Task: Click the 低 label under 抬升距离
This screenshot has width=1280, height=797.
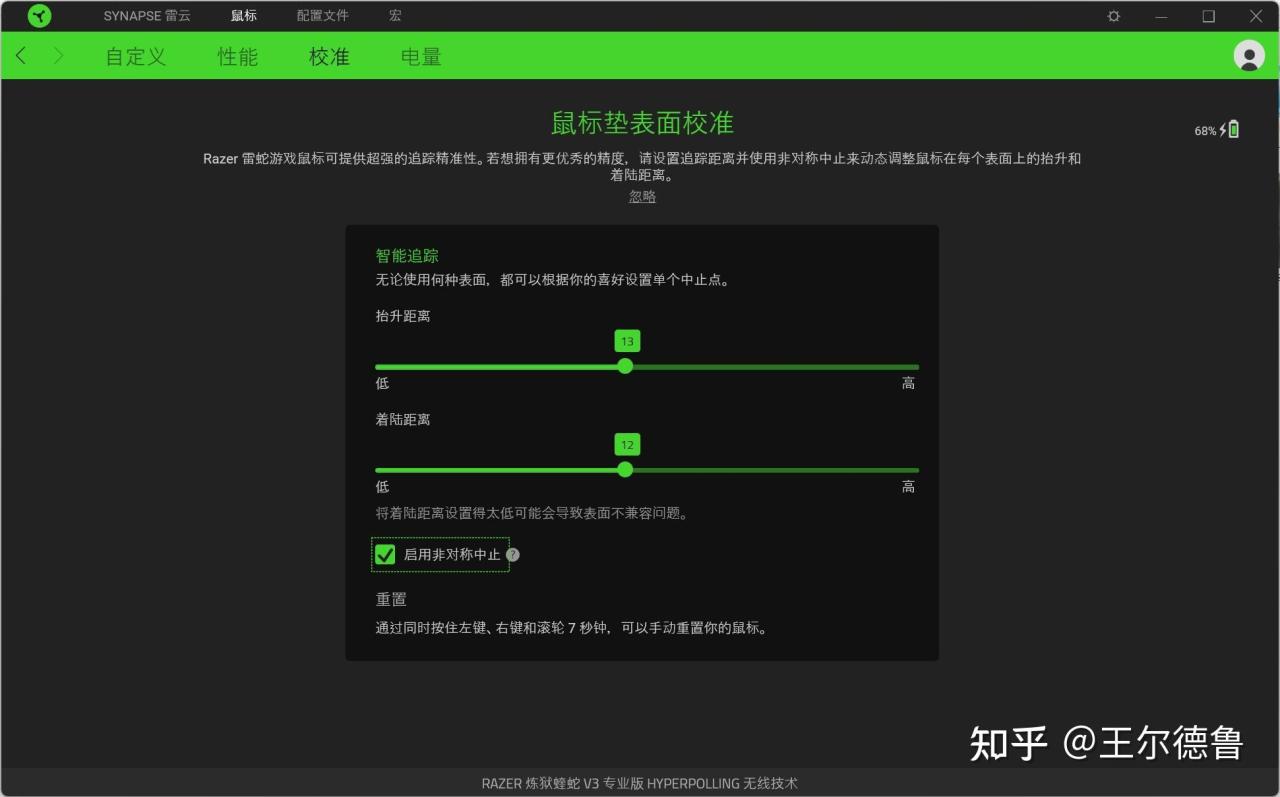Action: pos(382,383)
